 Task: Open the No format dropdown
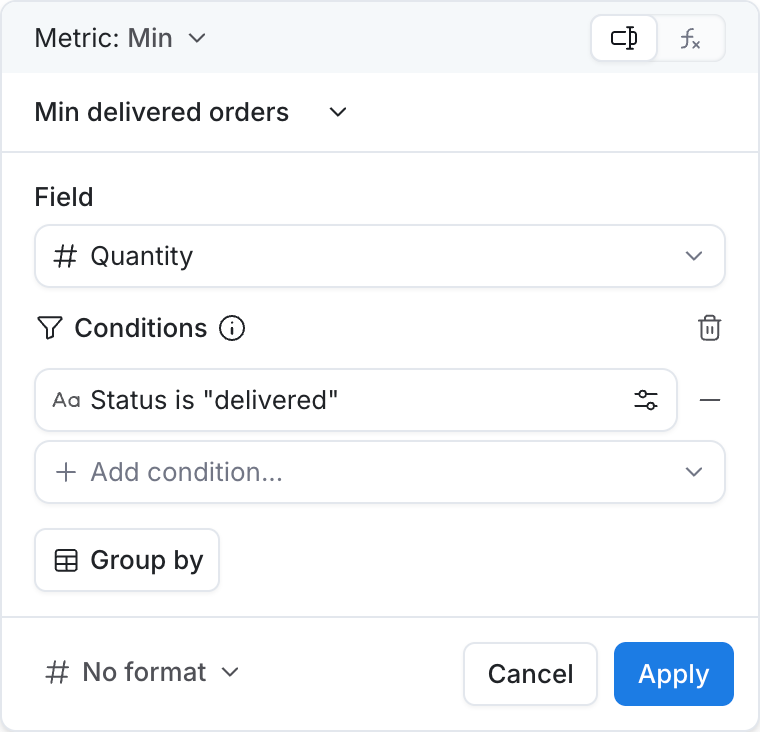(142, 672)
